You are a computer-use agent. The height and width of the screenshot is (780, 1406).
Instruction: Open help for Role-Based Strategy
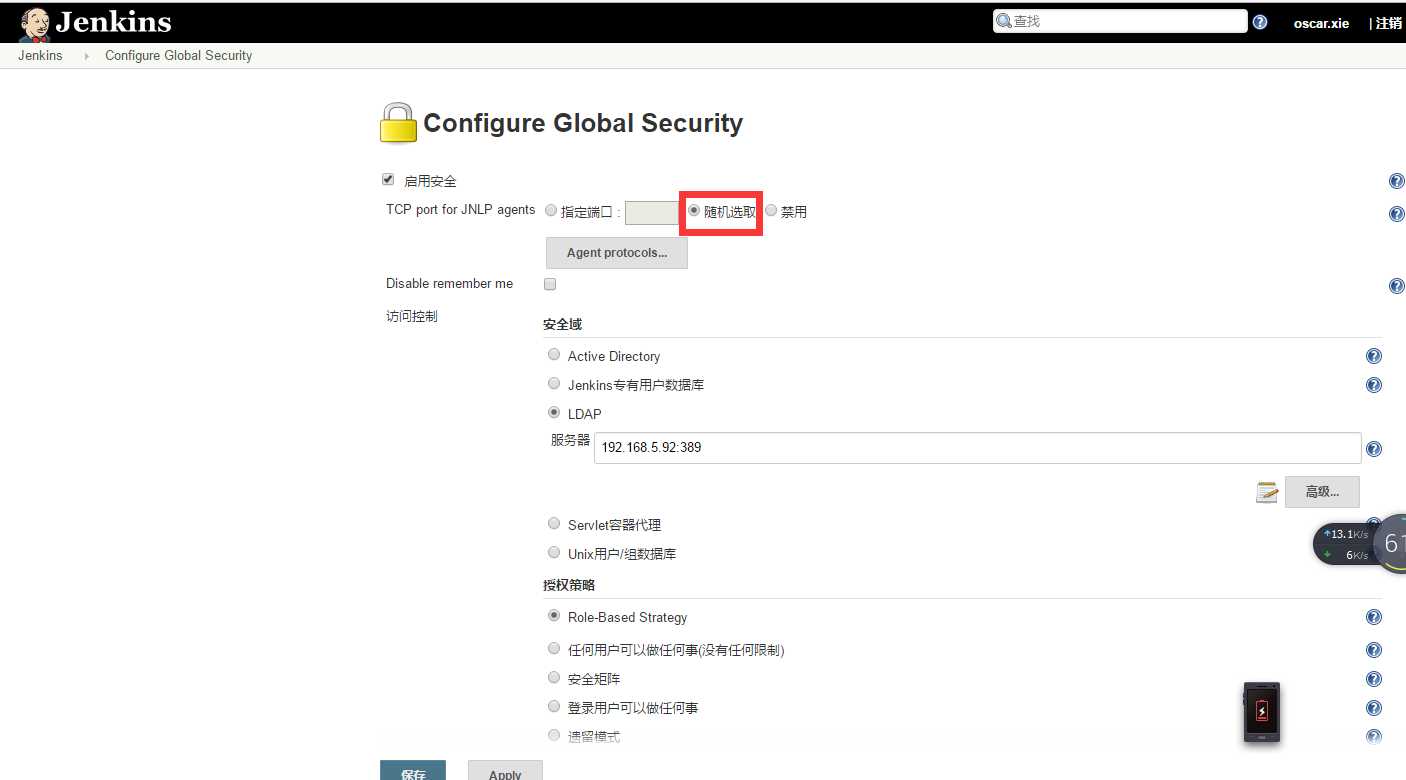1374,618
